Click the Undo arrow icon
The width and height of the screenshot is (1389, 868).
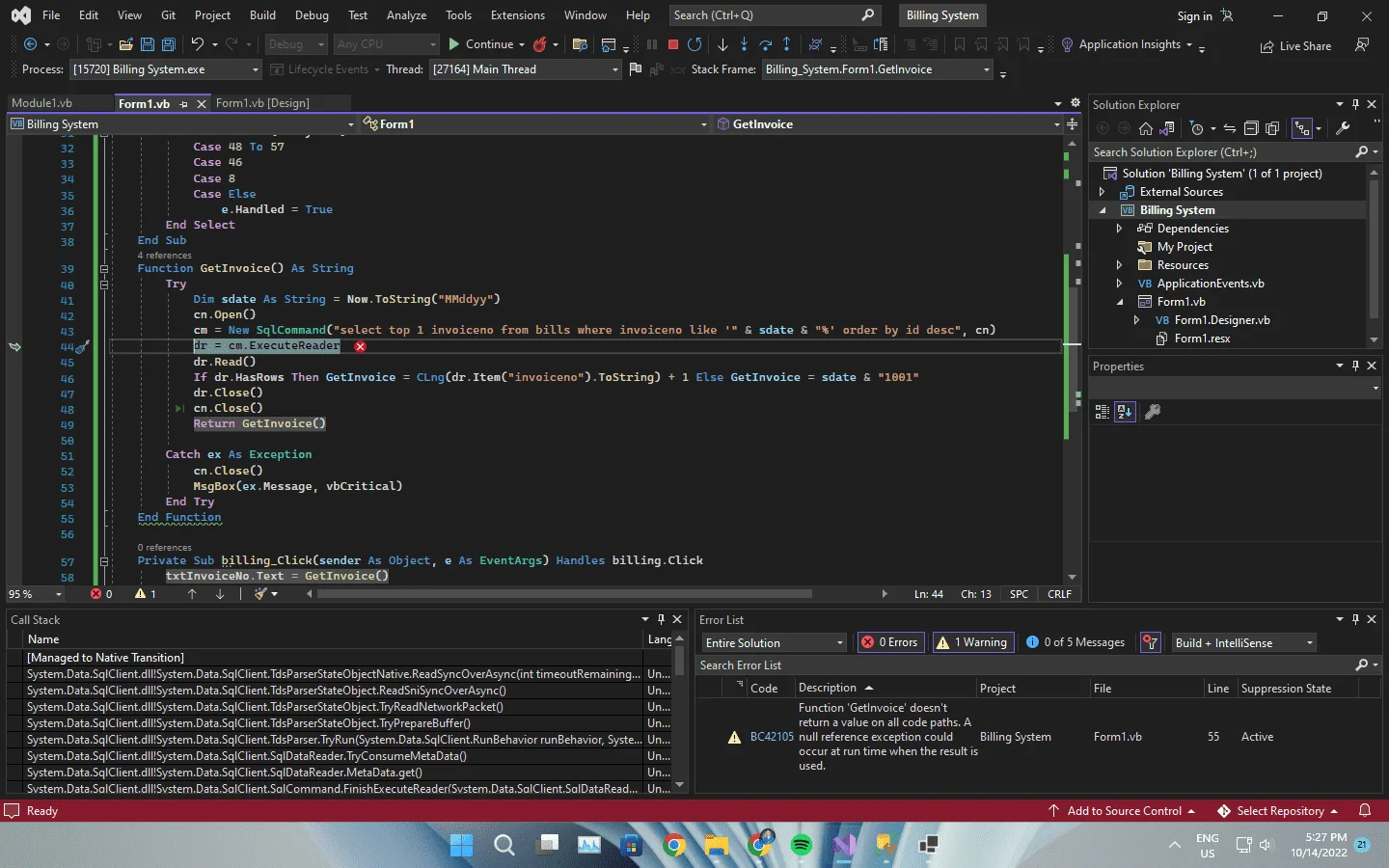click(198, 44)
